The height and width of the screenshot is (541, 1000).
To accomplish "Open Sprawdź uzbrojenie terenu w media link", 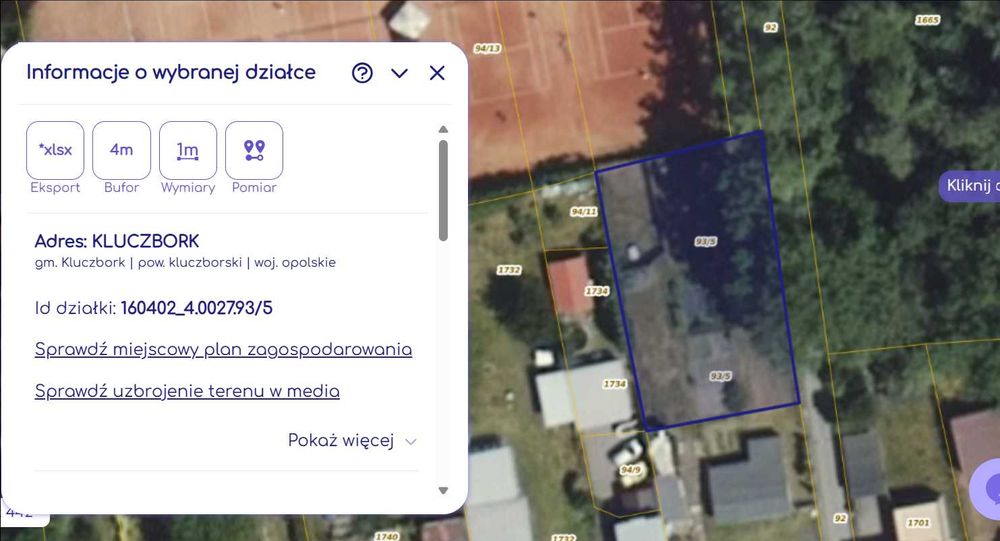I will point(187,391).
